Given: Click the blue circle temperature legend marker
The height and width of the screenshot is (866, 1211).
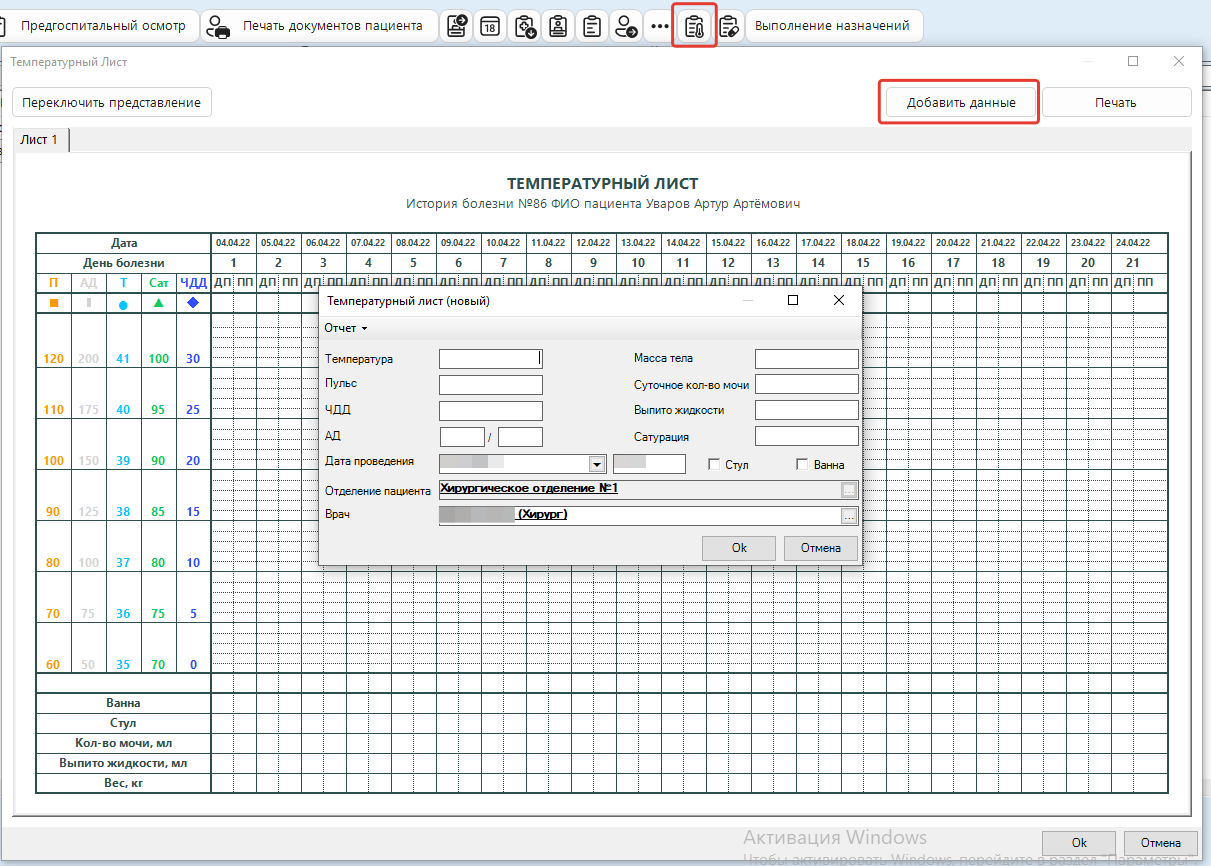Looking at the screenshot, I should click(123, 304).
